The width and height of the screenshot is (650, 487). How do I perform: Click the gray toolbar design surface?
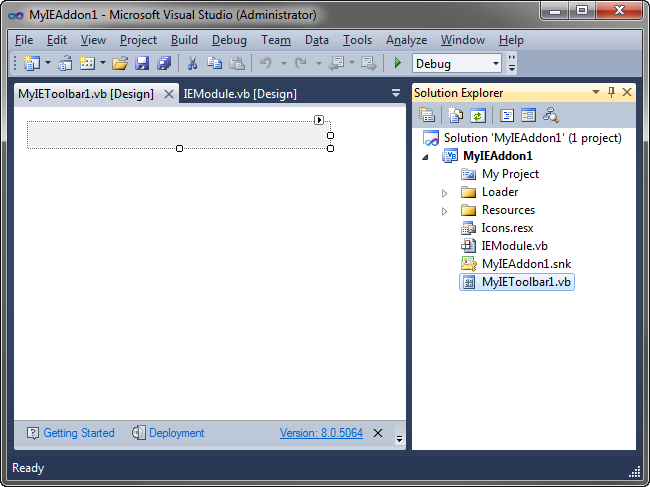point(179,135)
